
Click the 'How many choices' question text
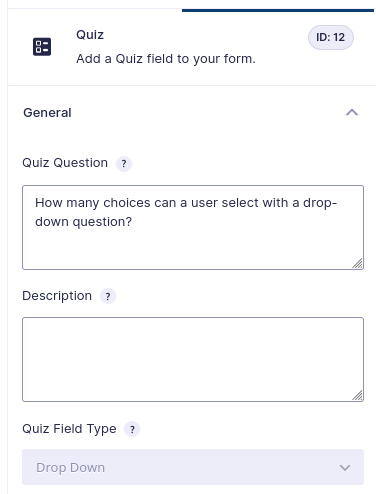click(186, 212)
